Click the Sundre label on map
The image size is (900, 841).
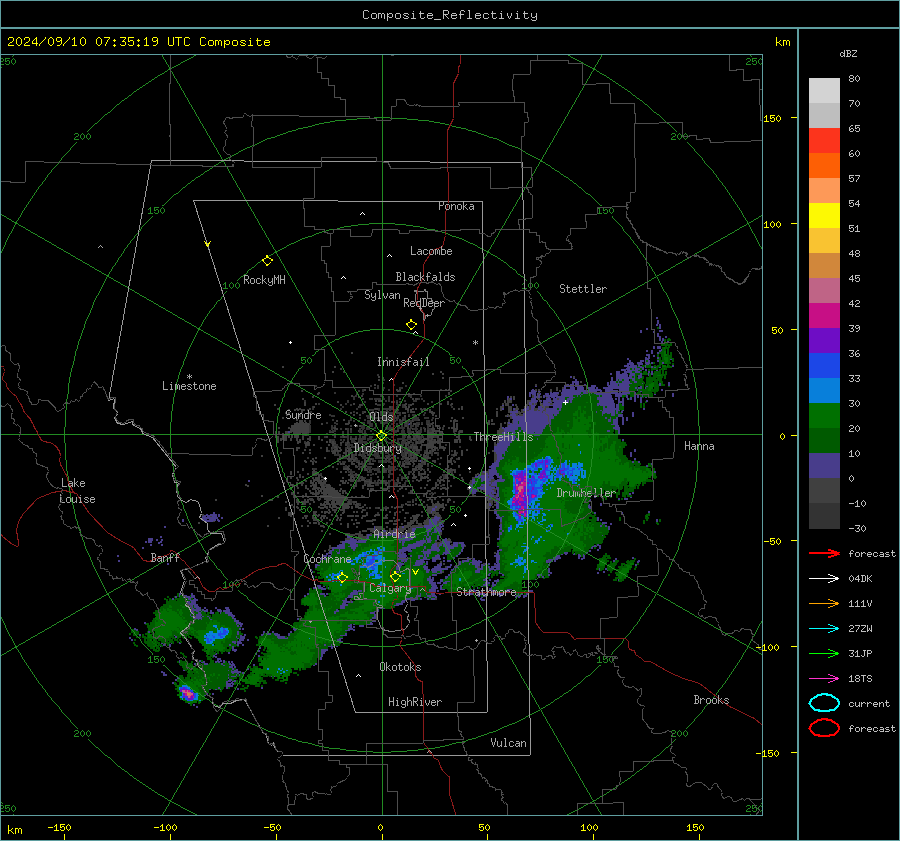pos(303,414)
